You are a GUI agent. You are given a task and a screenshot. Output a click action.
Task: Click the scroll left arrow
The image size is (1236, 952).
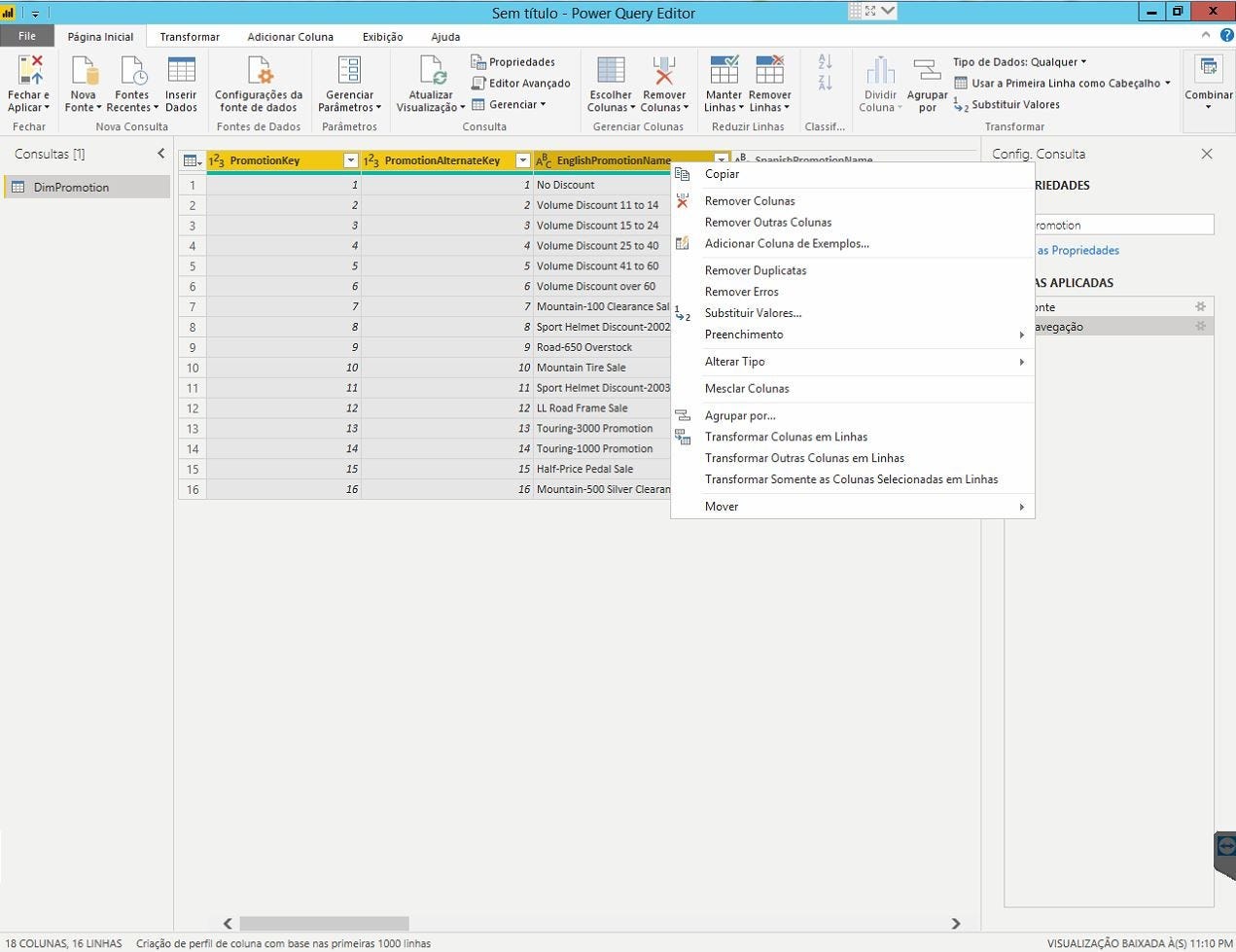pos(228,924)
